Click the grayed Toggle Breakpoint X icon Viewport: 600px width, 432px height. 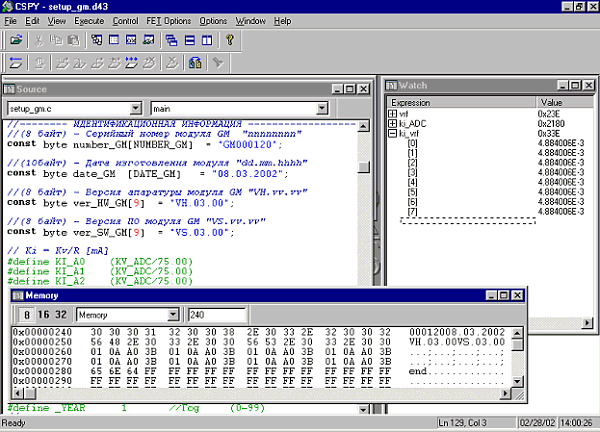click(172, 63)
